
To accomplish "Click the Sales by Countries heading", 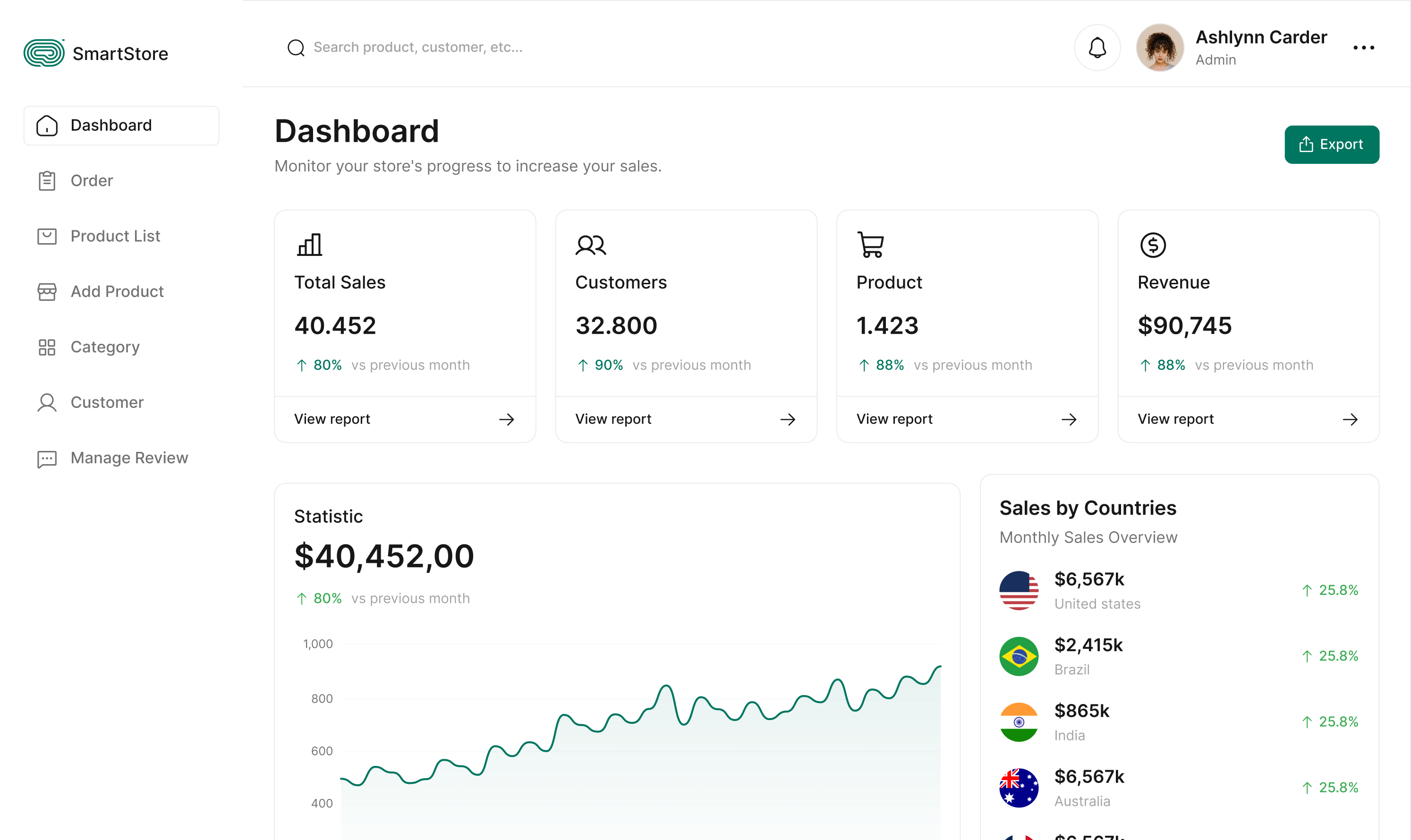I will pyautogui.click(x=1088, y=509).
